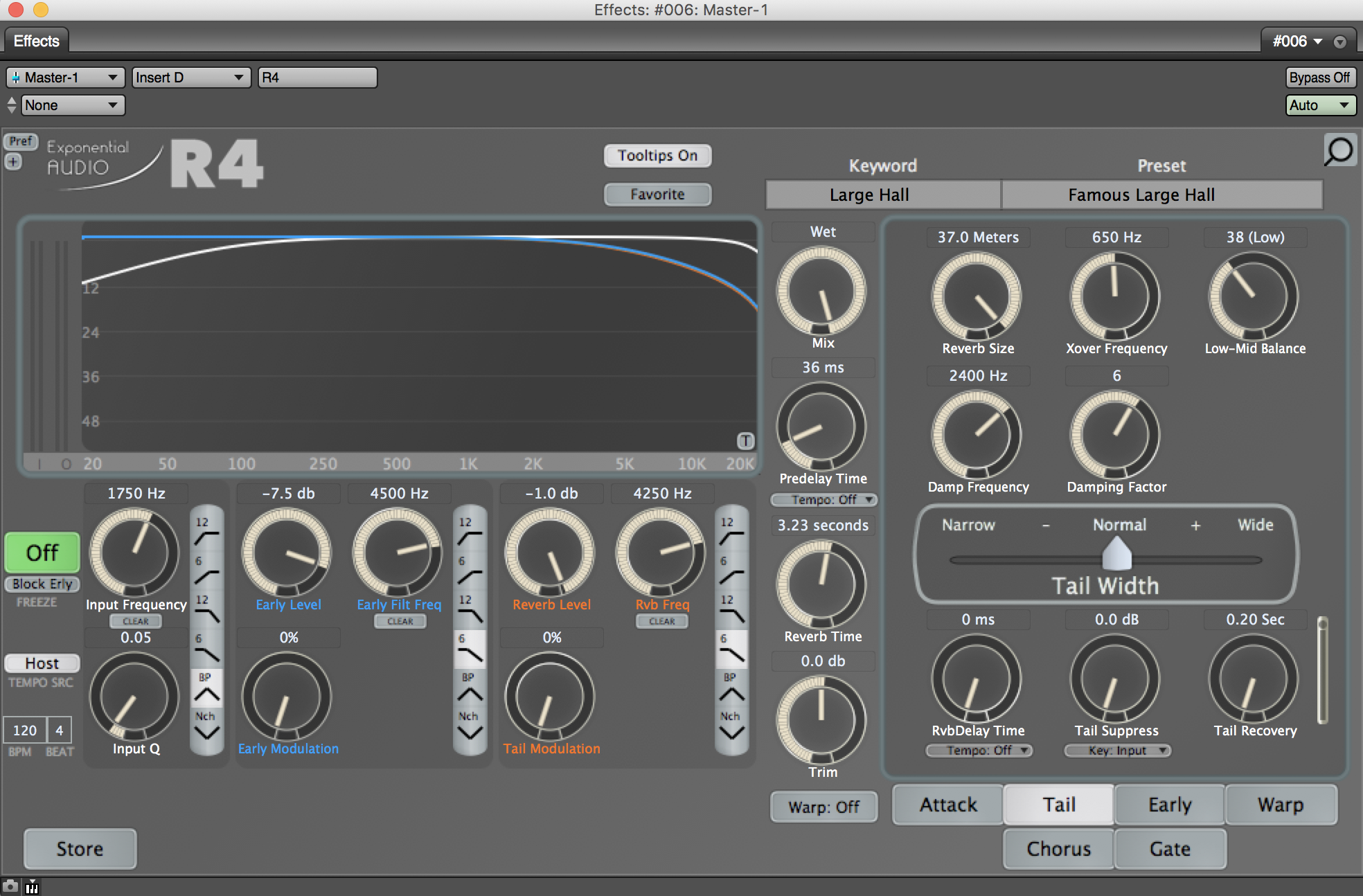Click CLEAR under Rvb Freq
Viewport: 1363px width, 896px height.
(x=662, y=621)
